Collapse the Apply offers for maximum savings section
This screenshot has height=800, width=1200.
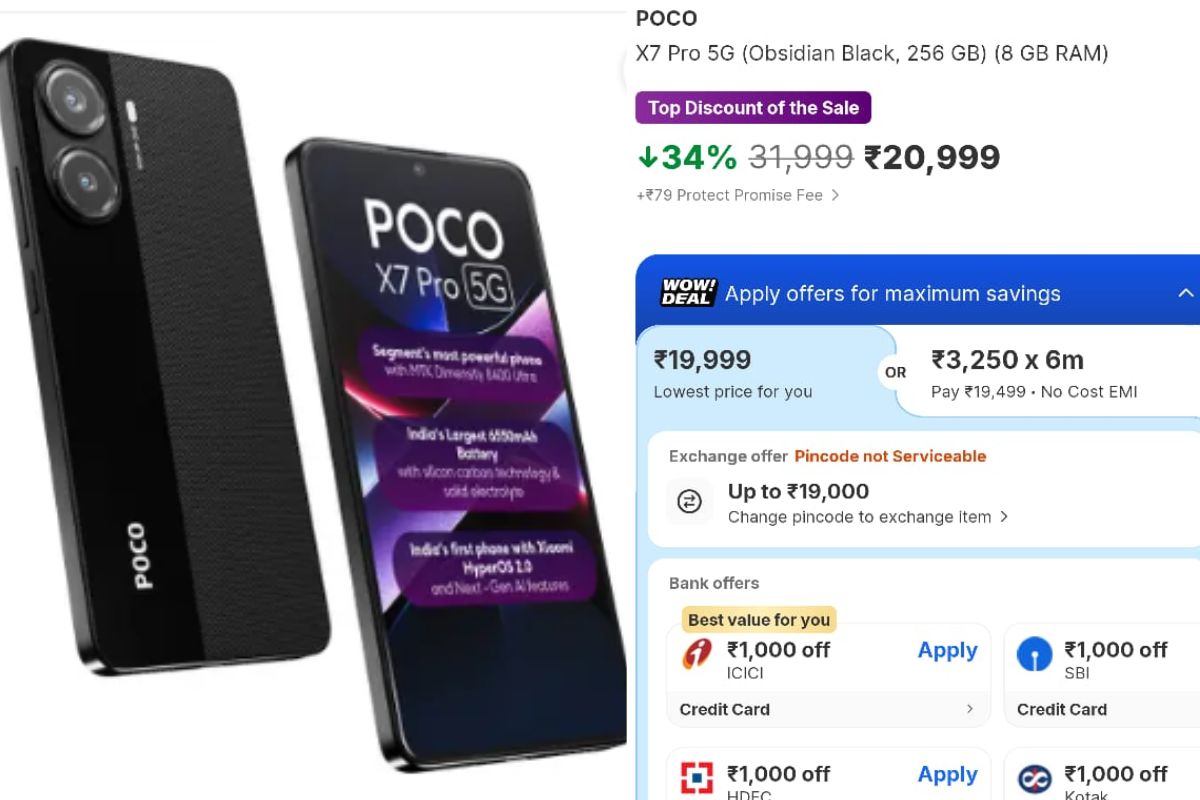click(1186, 293)
